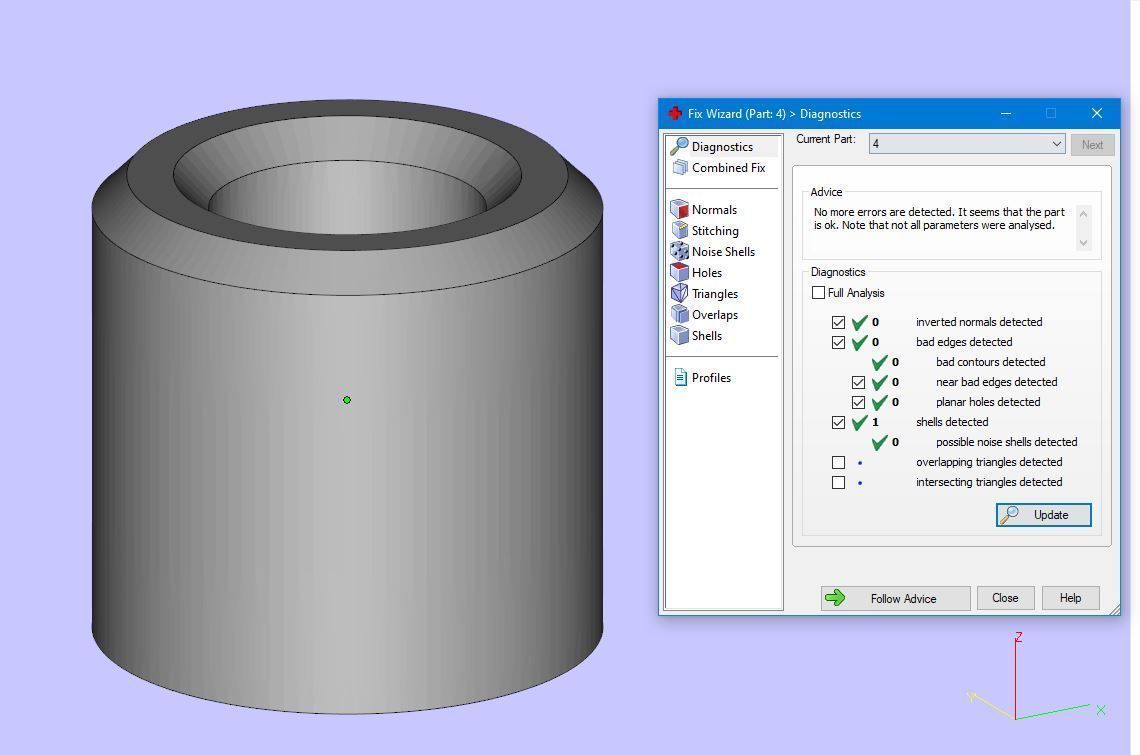Click the Holes cube icon
The width and height of the screenshot is (1140, 755).
pos(679,272)
